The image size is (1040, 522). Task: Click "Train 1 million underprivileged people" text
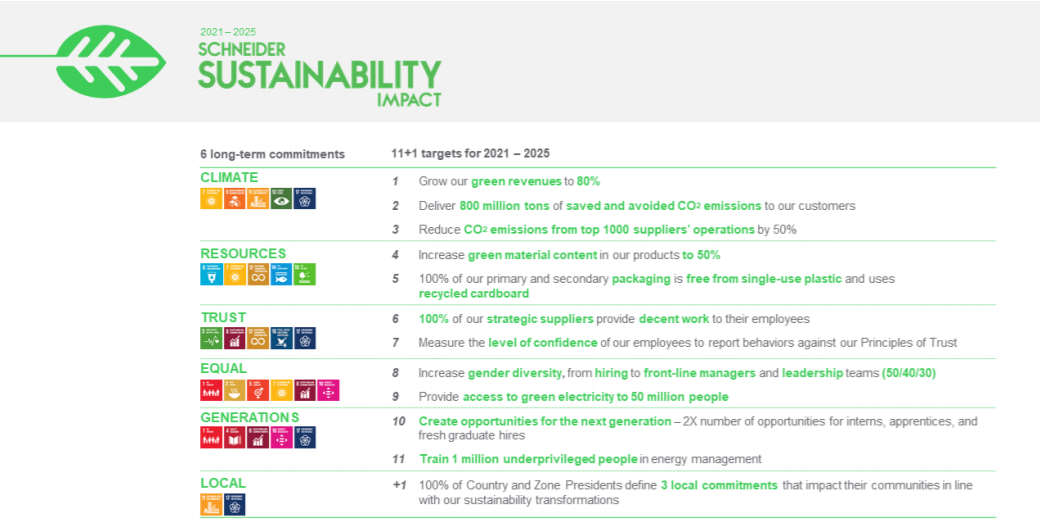coord(528,459)
